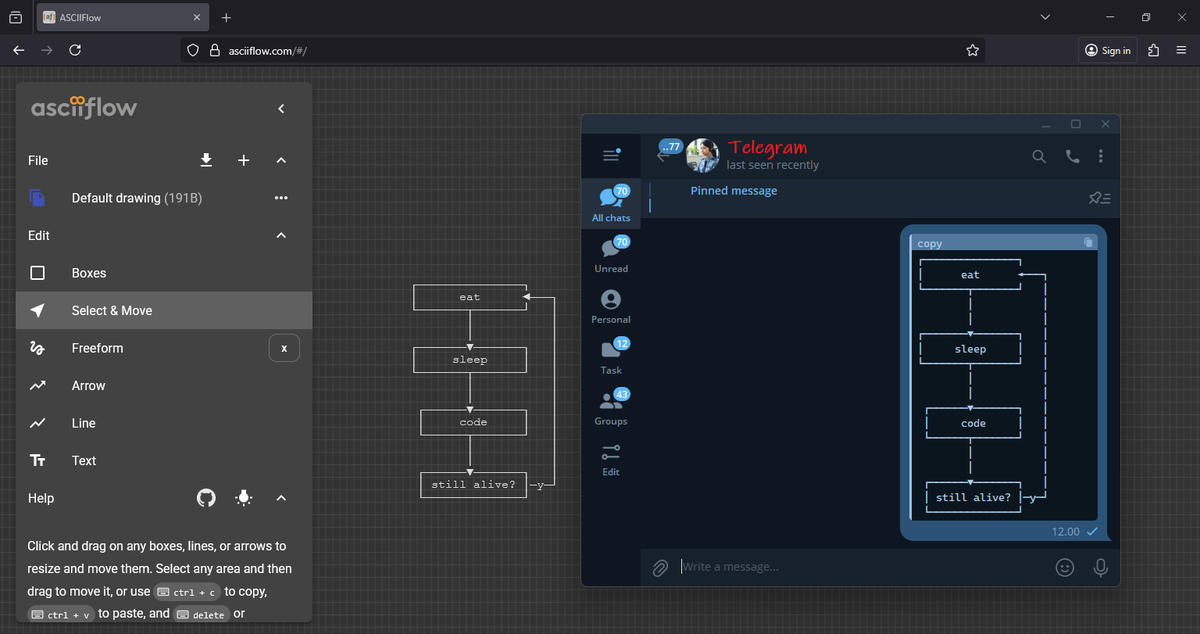Collapse the Help section

(281, 498)
